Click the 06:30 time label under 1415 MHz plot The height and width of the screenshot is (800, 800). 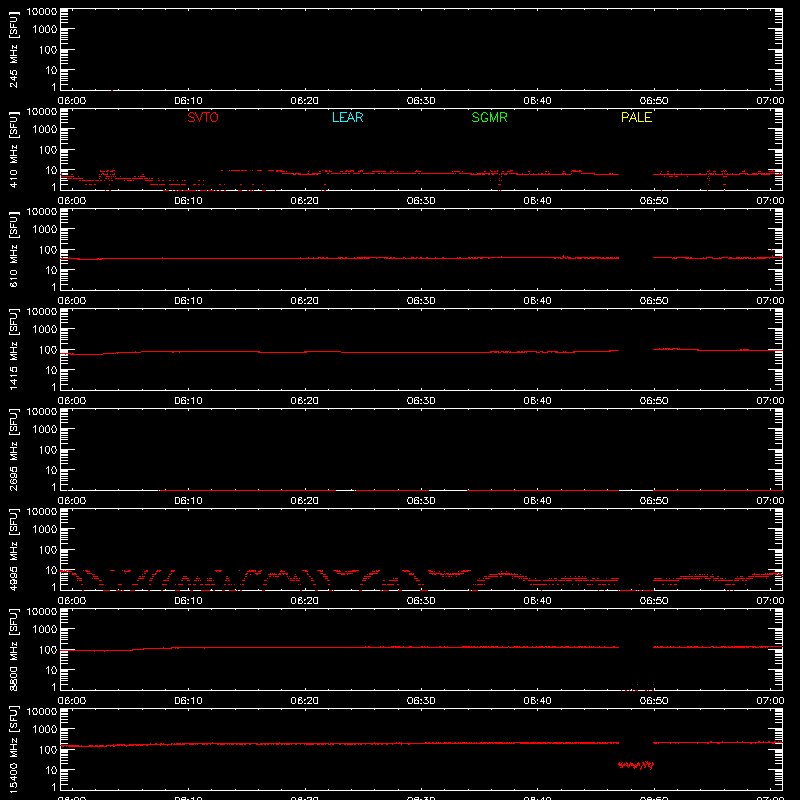pos(421,401)
